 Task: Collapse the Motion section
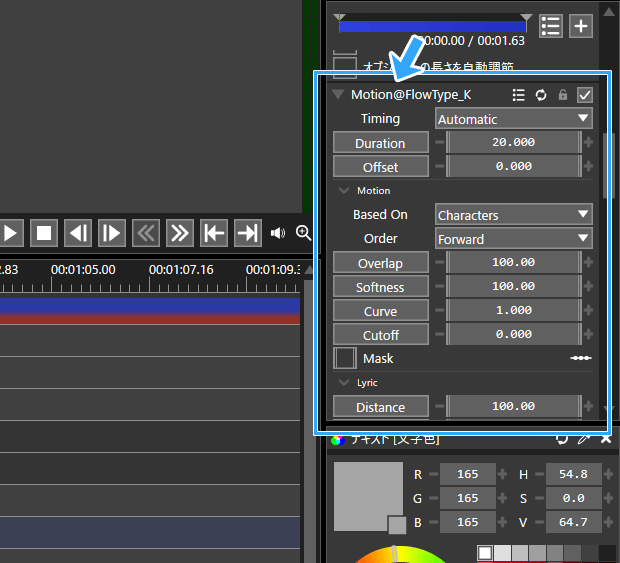[x=344, y=191]
